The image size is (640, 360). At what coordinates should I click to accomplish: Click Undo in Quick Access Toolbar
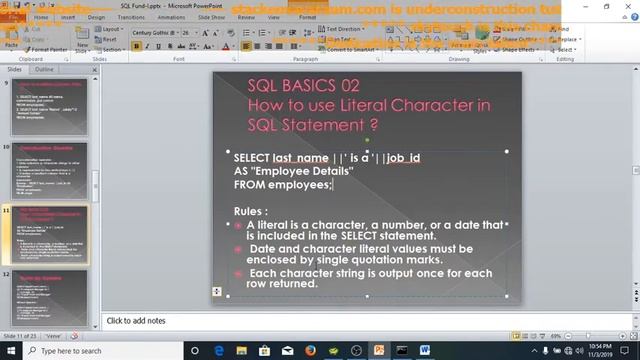tap(27, 5)
